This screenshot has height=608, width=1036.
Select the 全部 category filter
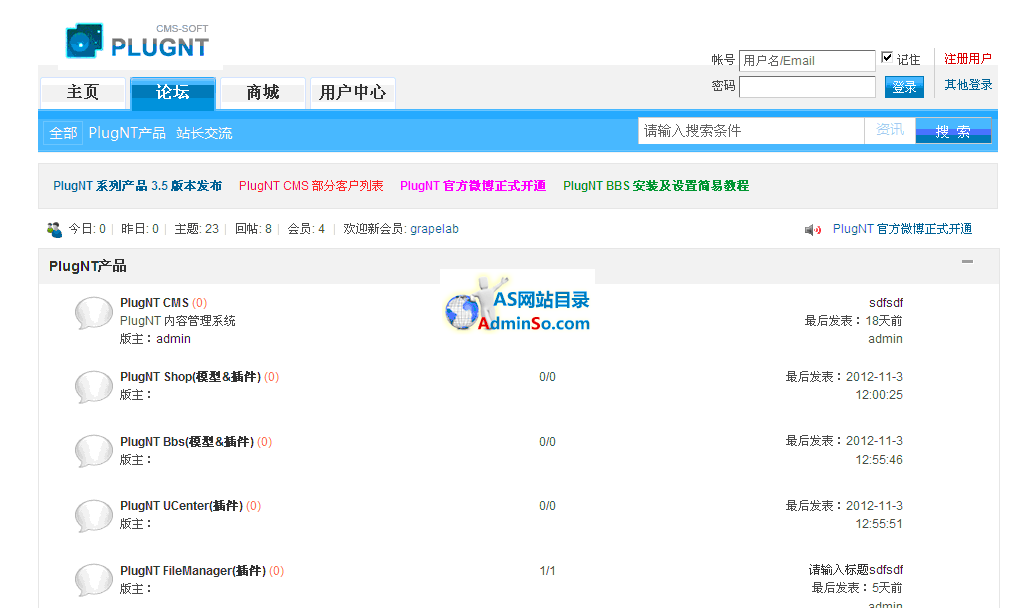point(63,133)
